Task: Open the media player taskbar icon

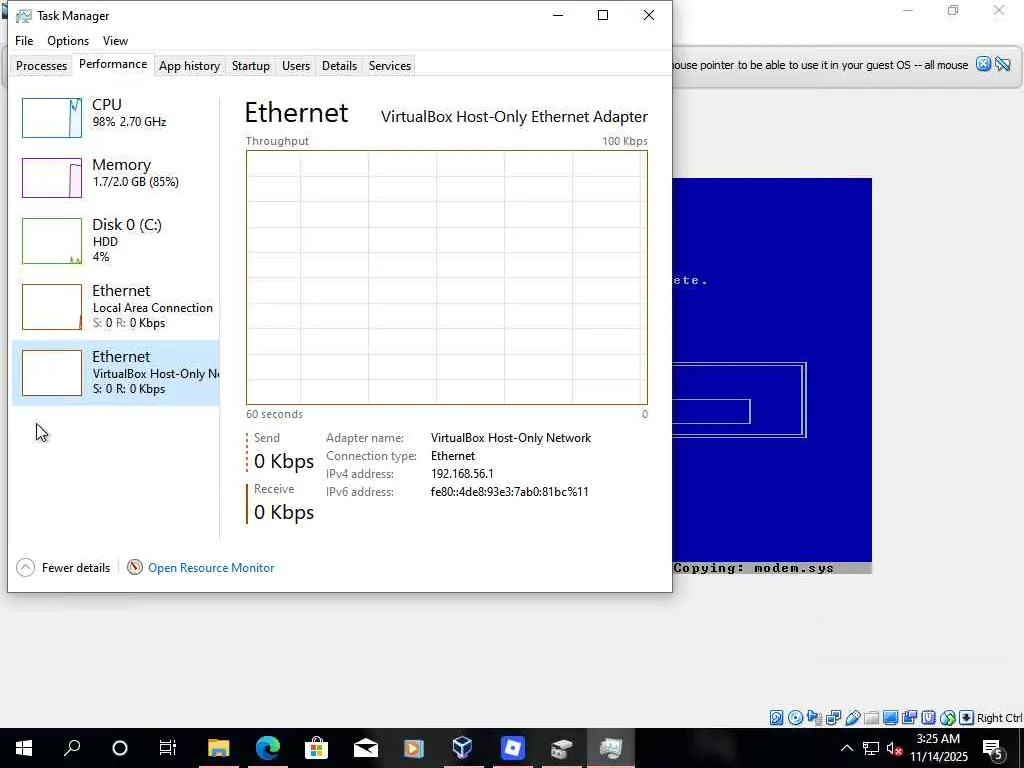Action: [414, 748]
